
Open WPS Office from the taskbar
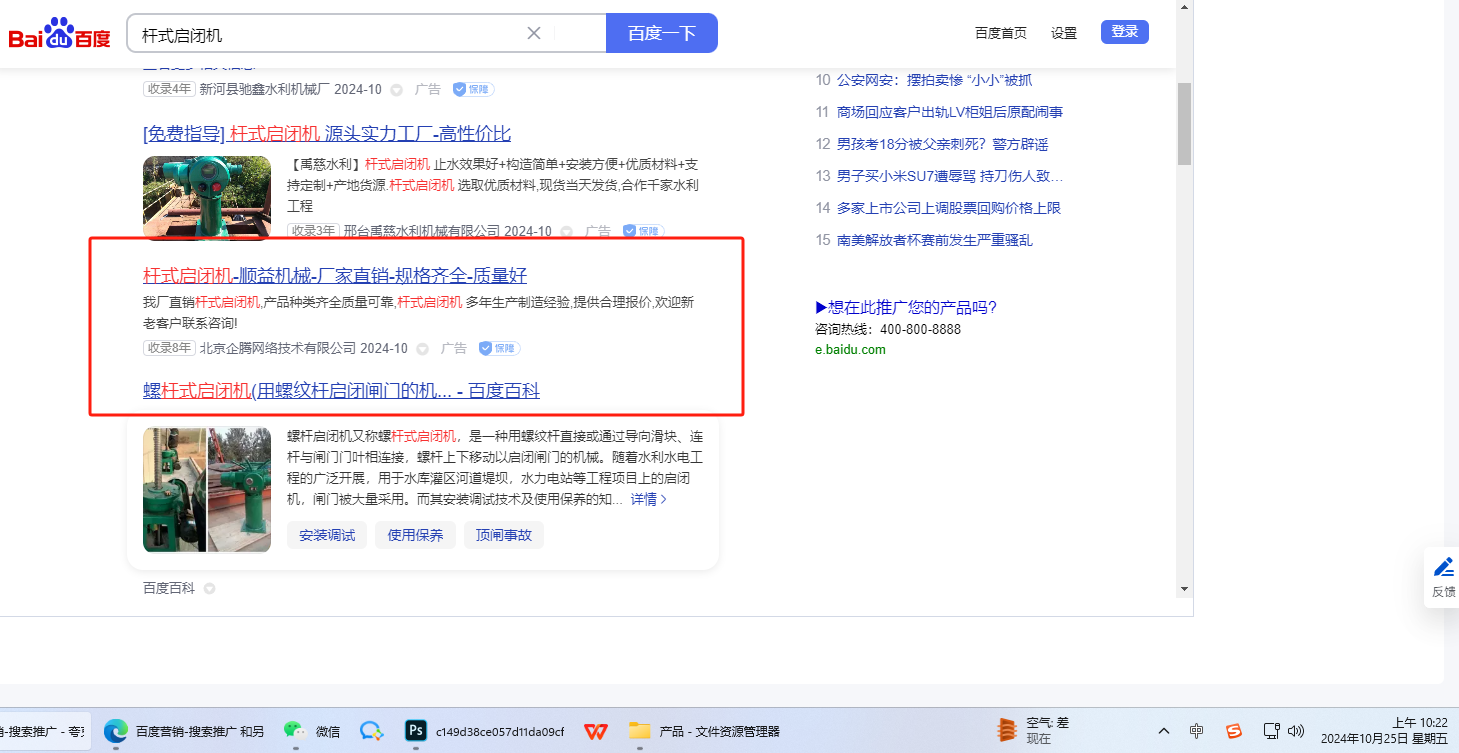(x=596, y=731)
